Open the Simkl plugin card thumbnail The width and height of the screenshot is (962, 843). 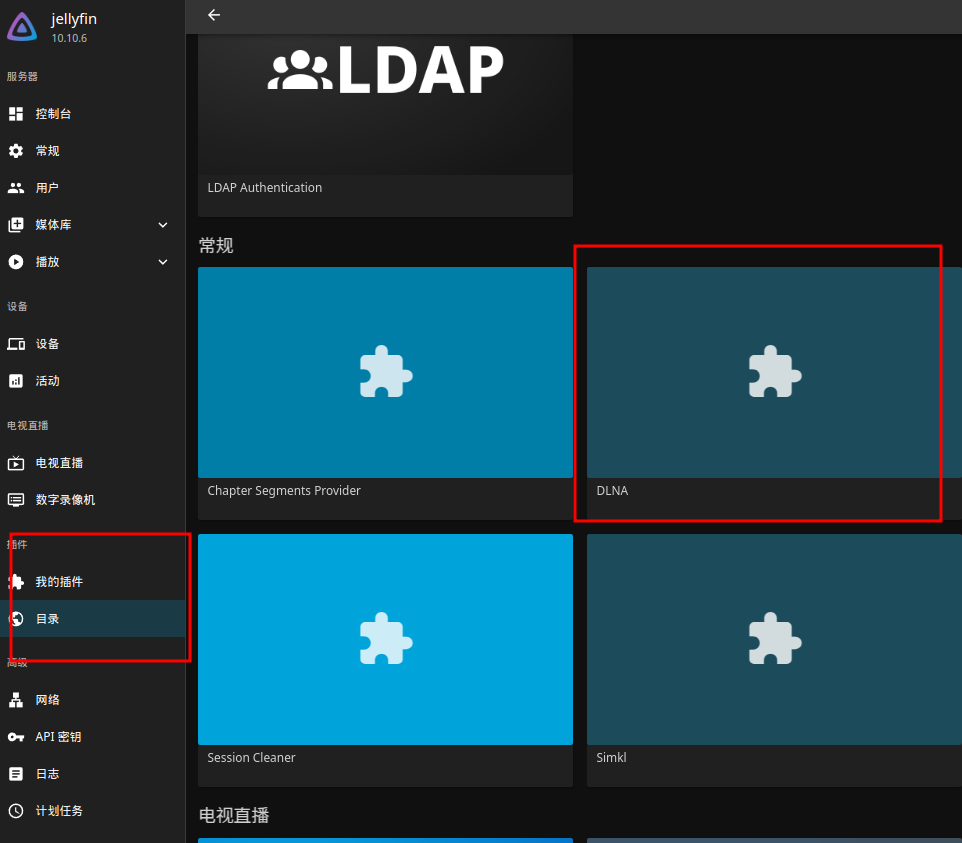(x=774, y=639)
